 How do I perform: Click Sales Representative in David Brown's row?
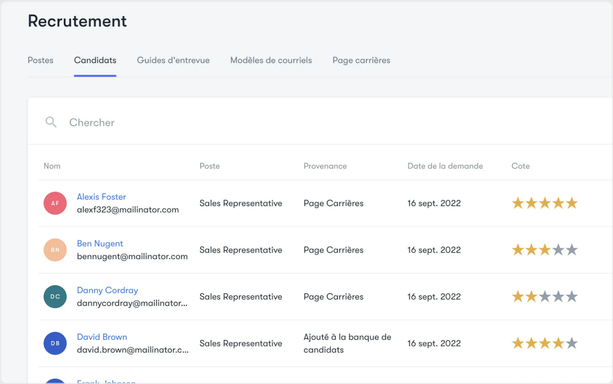coord(241,343)
